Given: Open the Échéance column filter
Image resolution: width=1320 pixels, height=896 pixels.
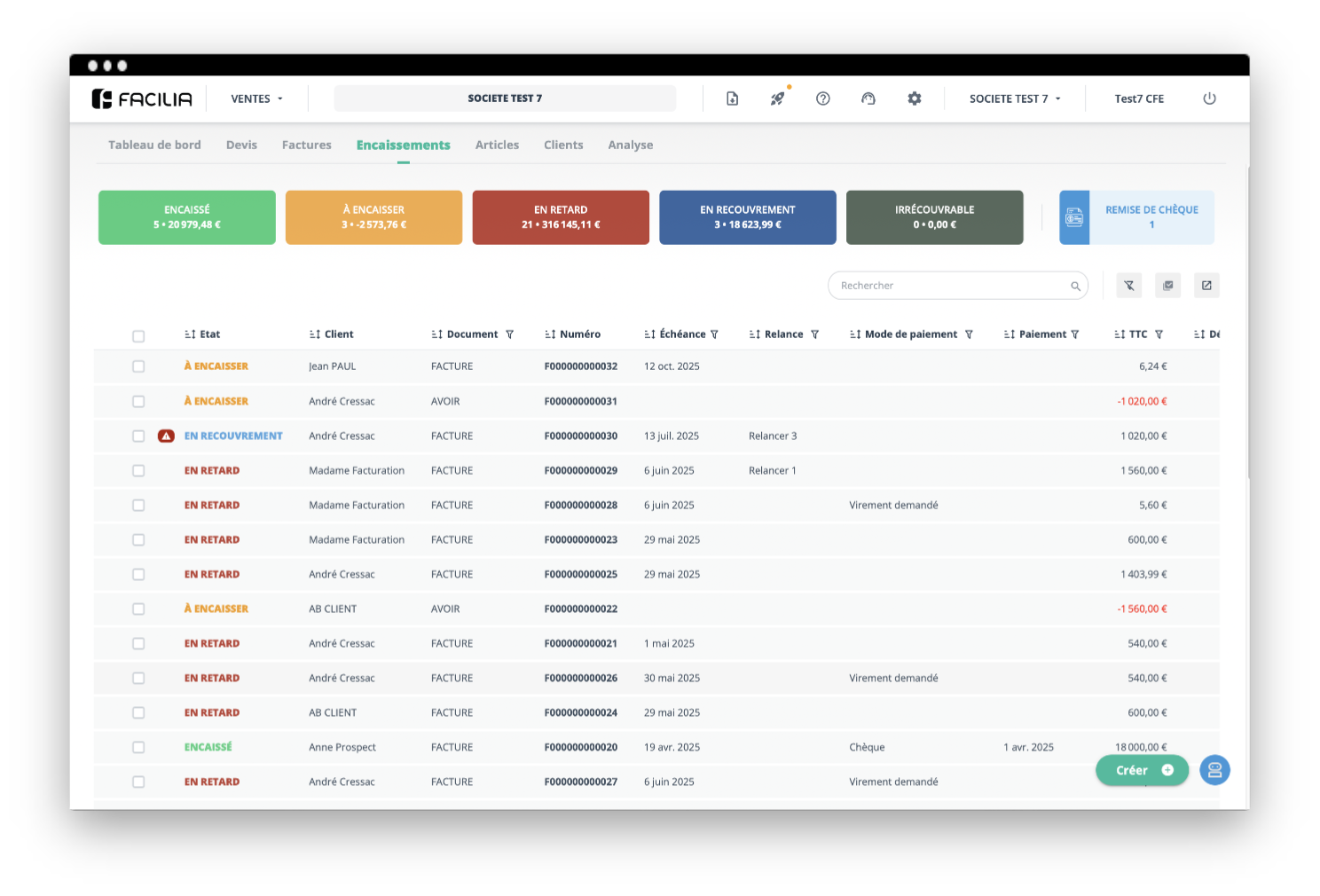Looking at the screenshot, I should [x=715, y=334].
